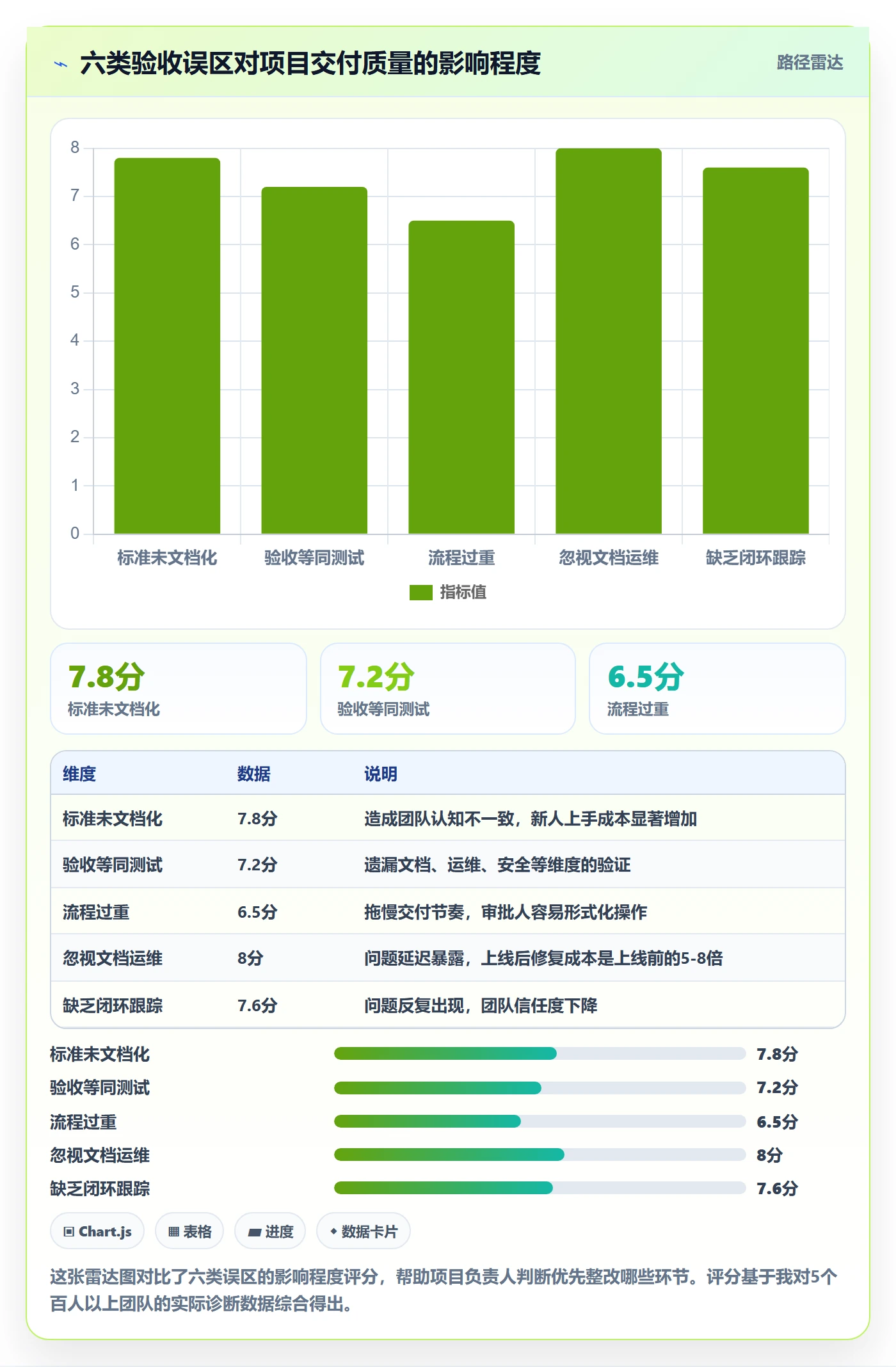This screenshot has width=896, height=1367.
Task: Select the 进度 tag chip
Action: (270, 1231)
